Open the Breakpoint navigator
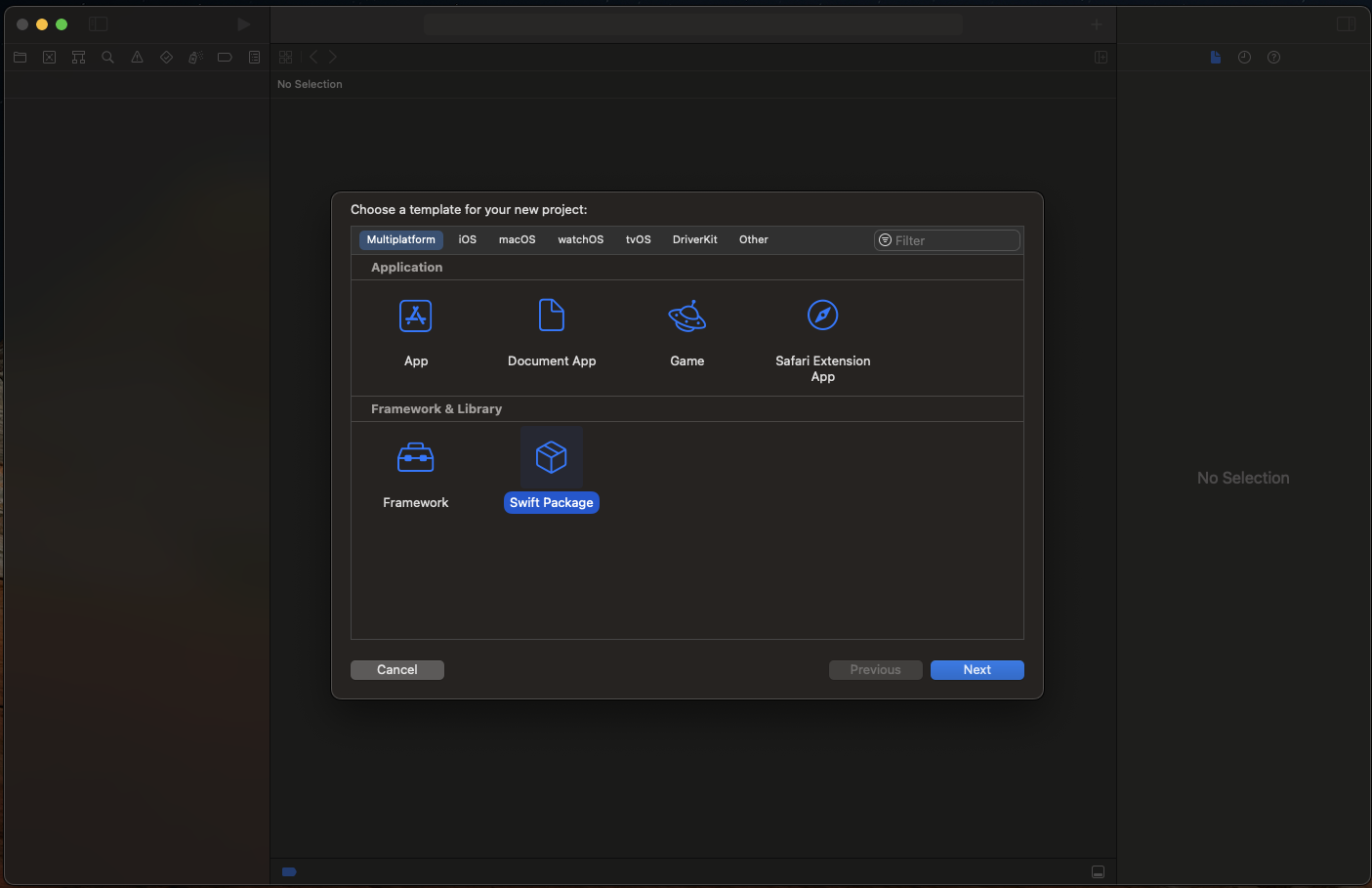Image resolution: width=1372 pixels, height=888 pixels. [x=225, y=58]
